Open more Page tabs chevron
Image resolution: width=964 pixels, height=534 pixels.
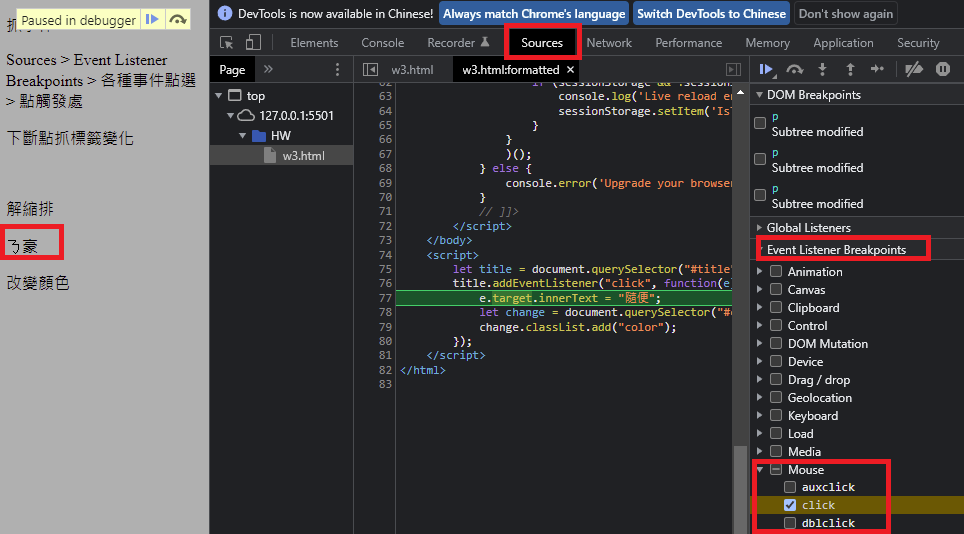(x=268, y=69)
